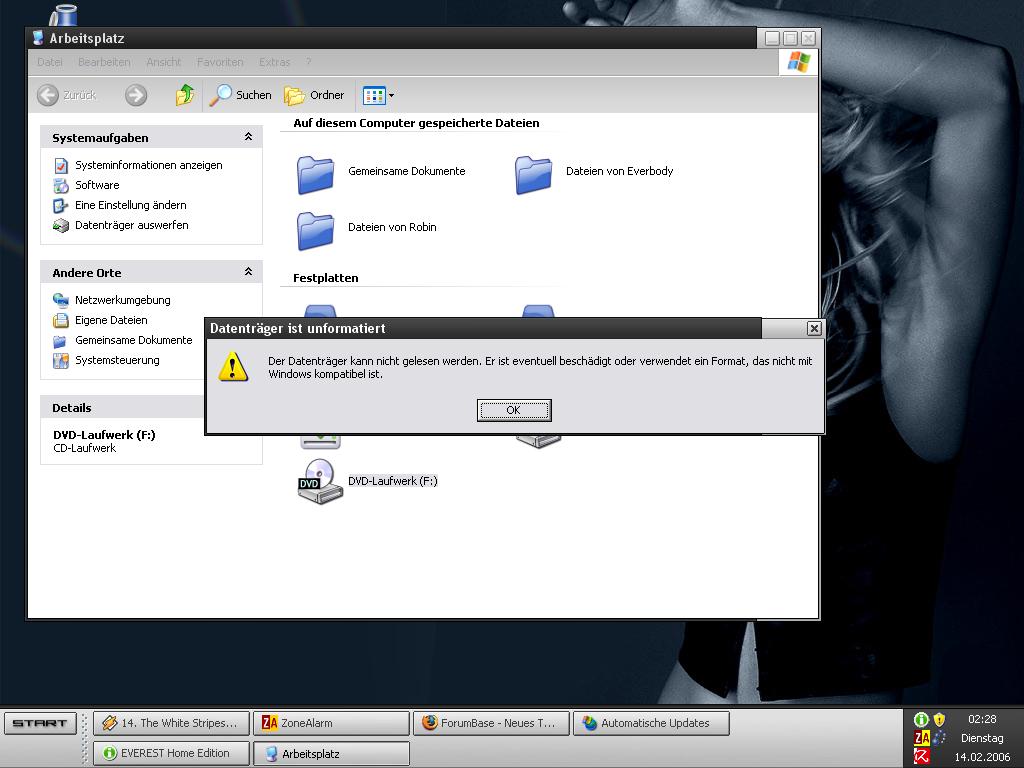Click the Netzwerkumgebung globe icon
This screenshot has height=768, width=1024.
pyautogui.click(x=61, y=300)
